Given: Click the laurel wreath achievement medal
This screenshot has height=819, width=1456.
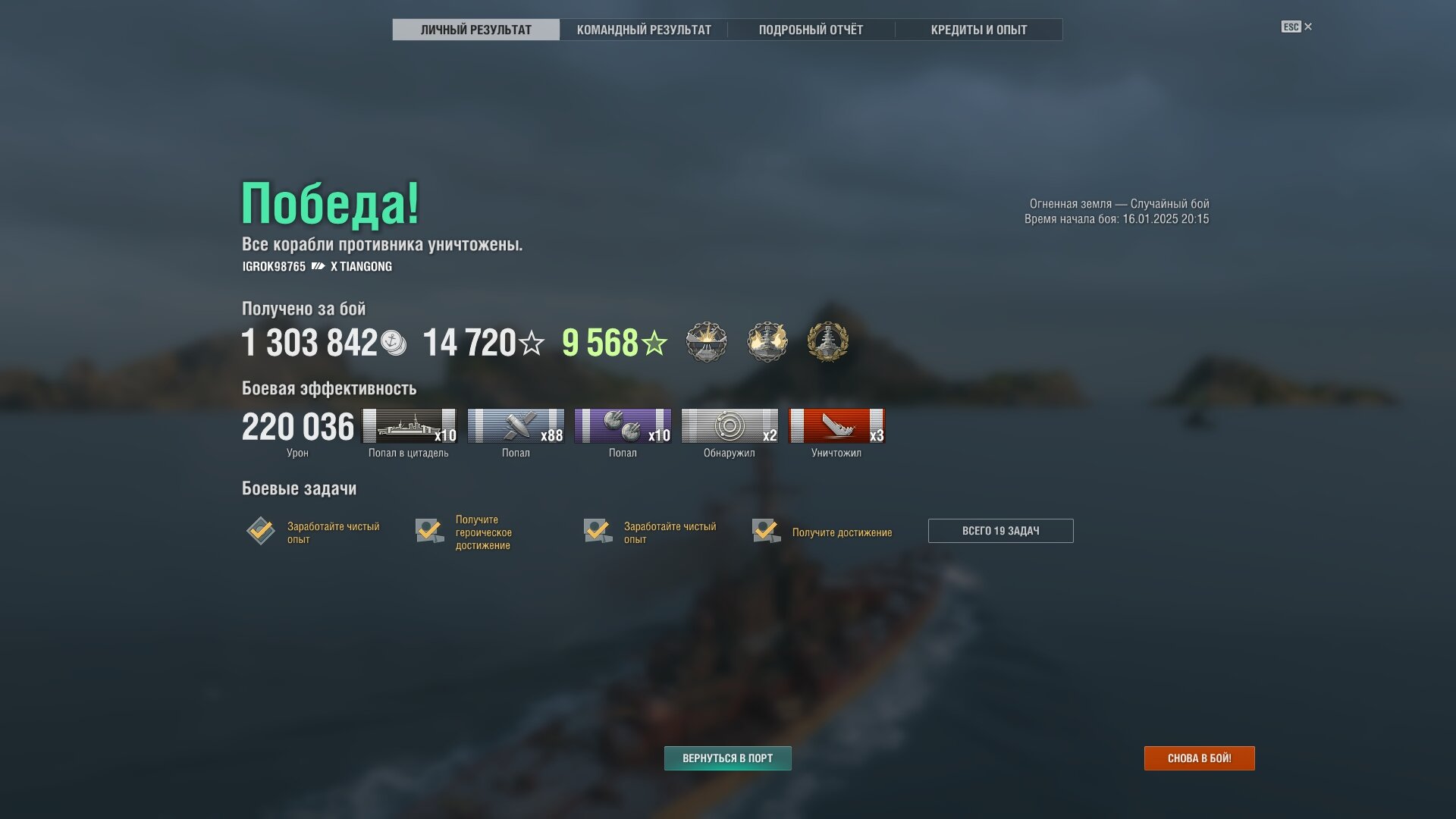Looking at the screenshot, I should pyautogui.click(x=827, y=342).
